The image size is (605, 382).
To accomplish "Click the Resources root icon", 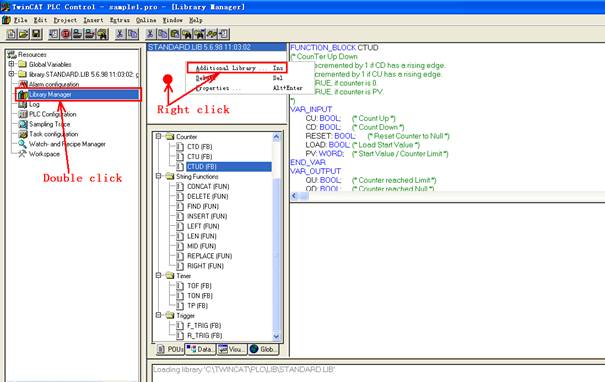I will click(x=12, y=54).
